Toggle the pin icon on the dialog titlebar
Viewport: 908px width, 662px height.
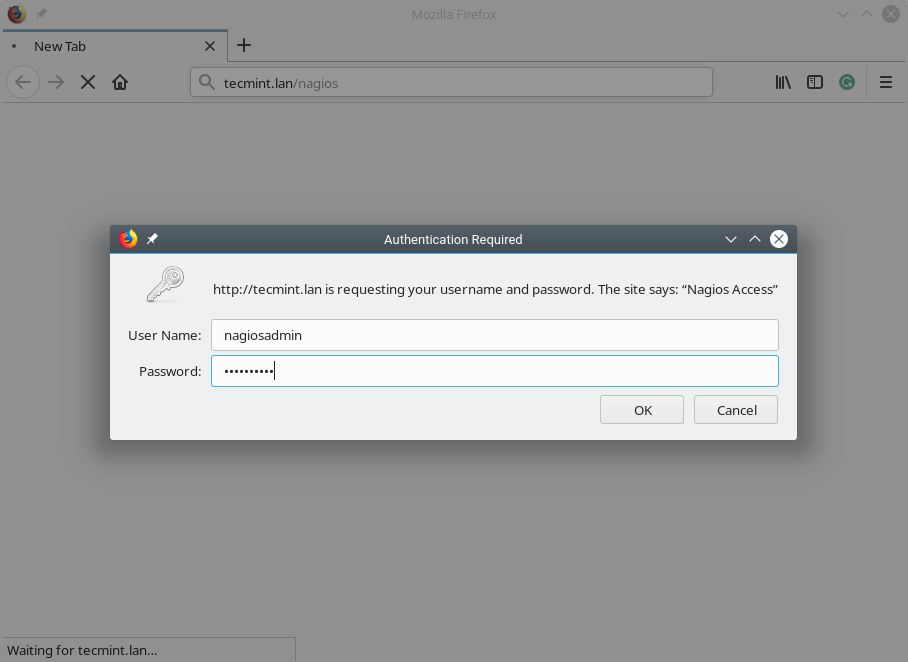tap(152, 239)
